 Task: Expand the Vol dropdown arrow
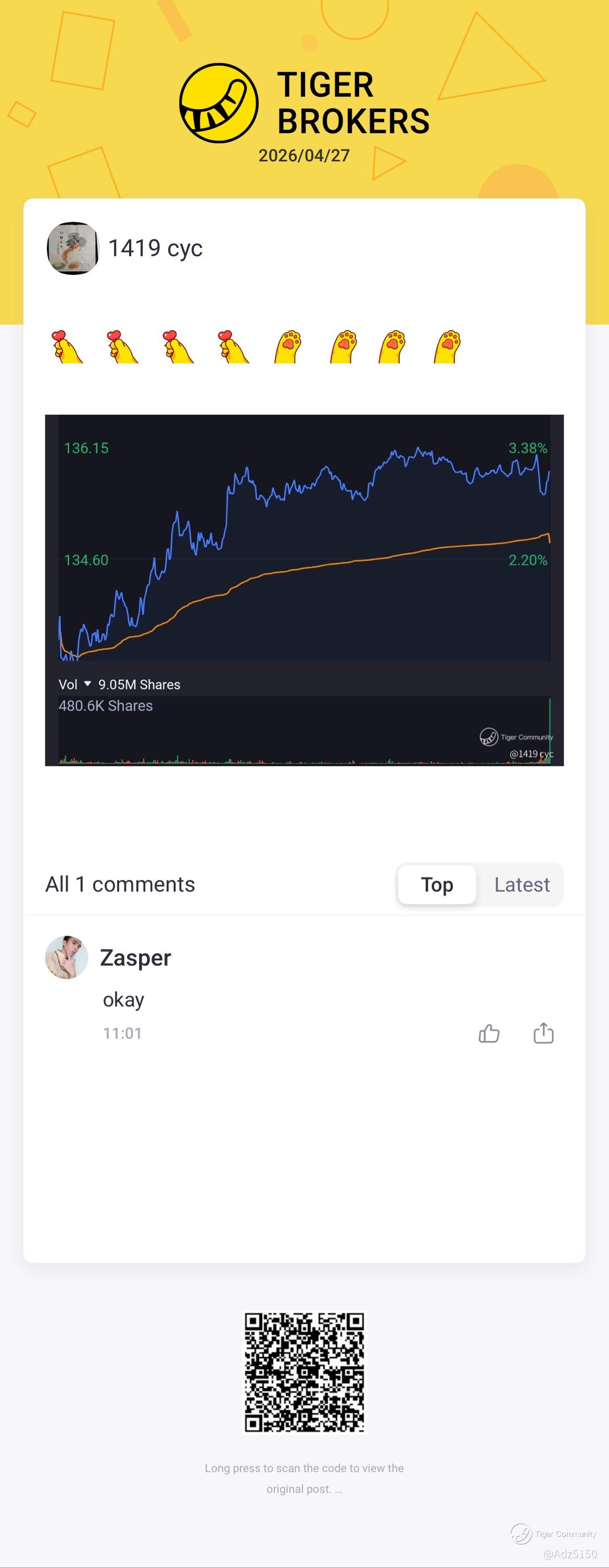coord(87,684)
